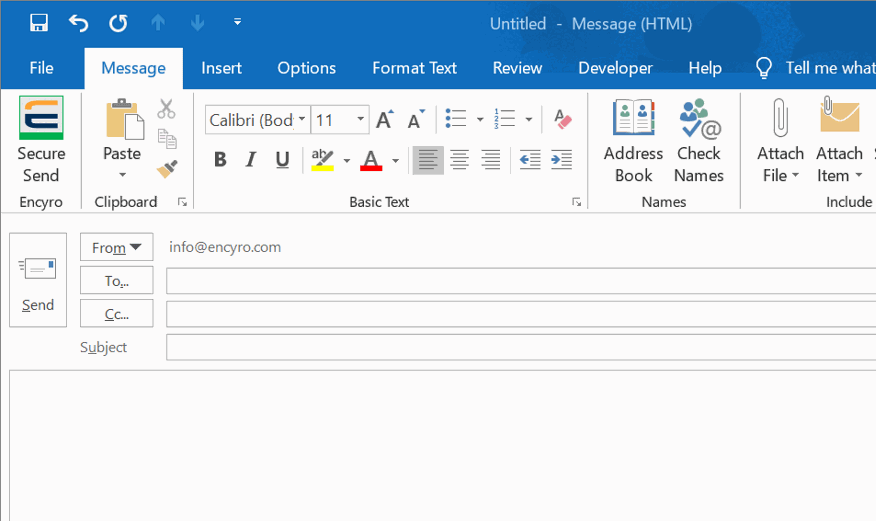Viewport: 876px width, 521px height.
Task: Click in the Cc recipients field
Action: pyautogui.click(x=521, y=314)
